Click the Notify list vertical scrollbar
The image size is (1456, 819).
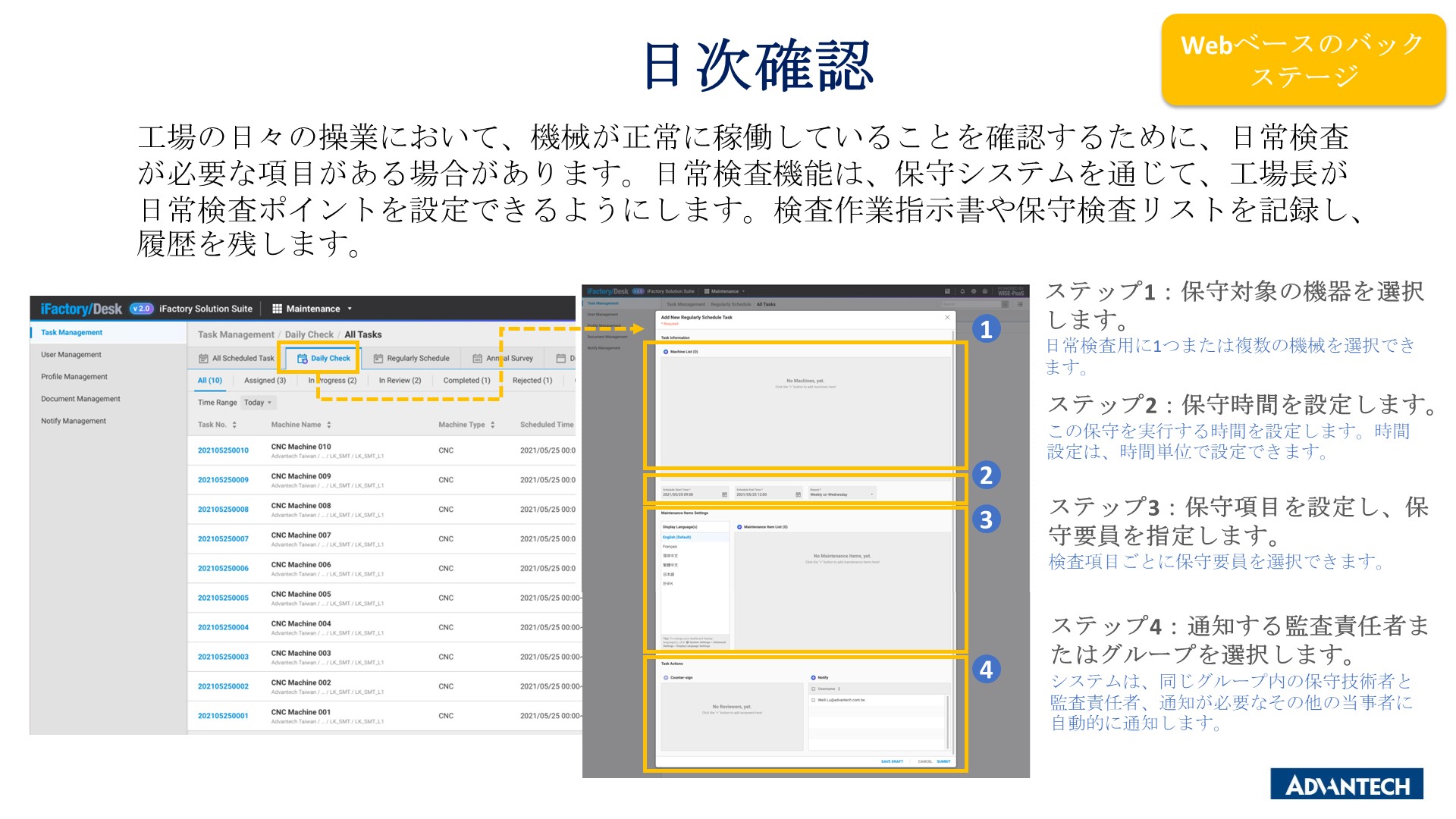(x=948, y=721)
